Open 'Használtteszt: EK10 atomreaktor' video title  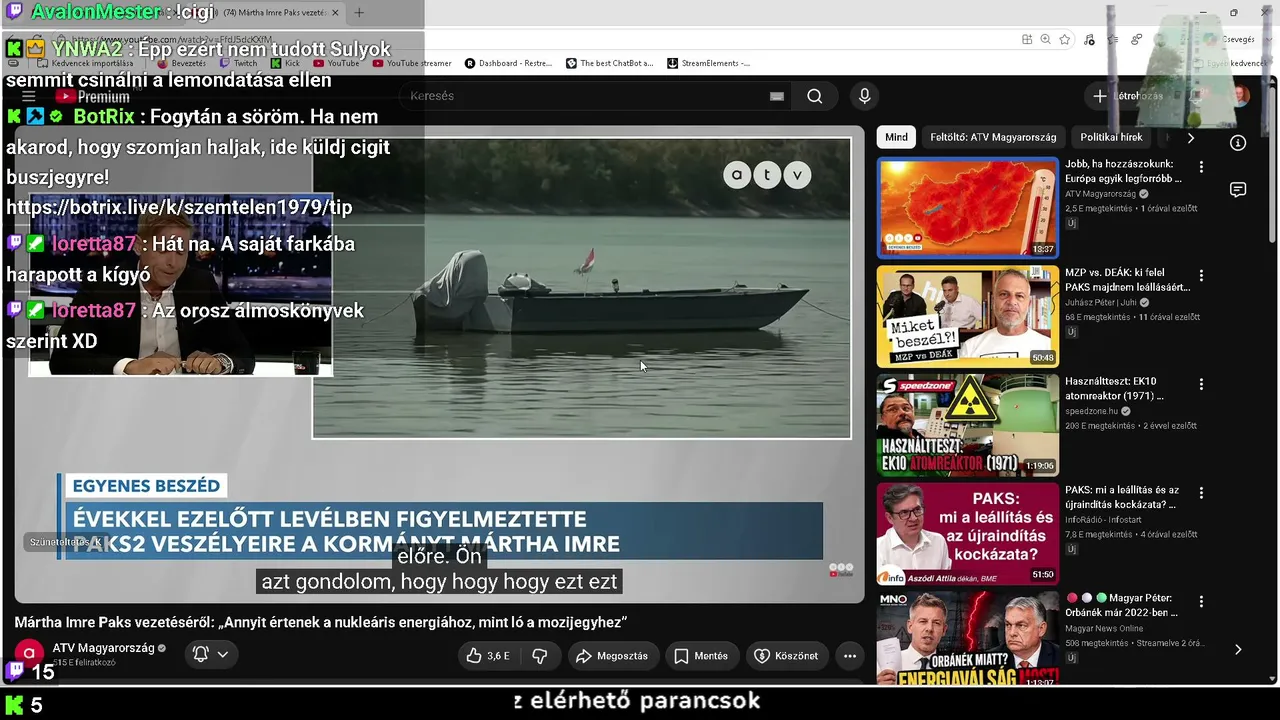pos(1114,389)
